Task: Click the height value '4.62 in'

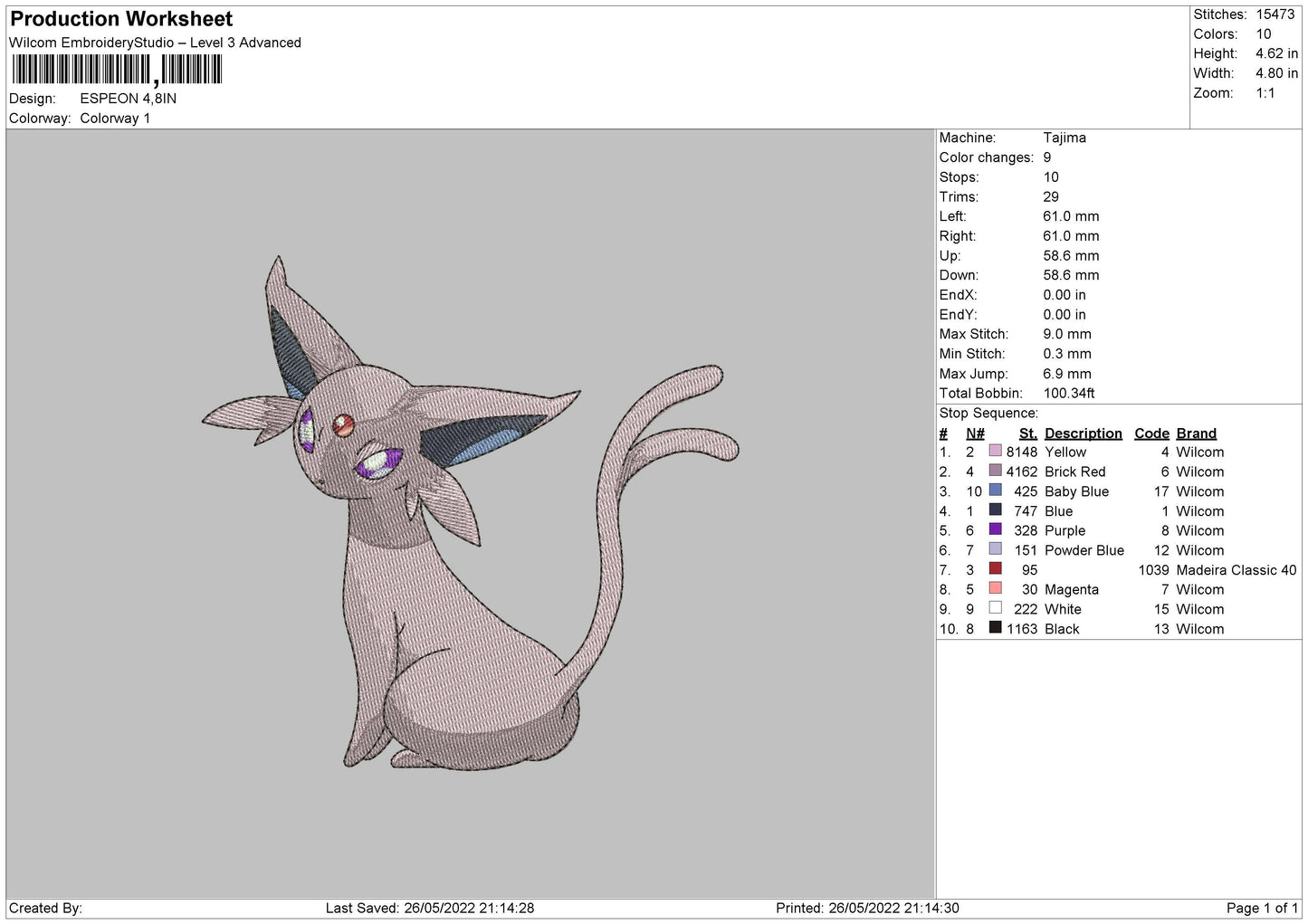Action: (1276, 53)
